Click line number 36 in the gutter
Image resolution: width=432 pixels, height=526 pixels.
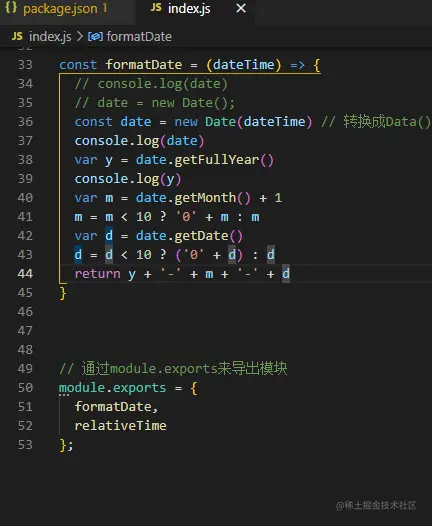pyautogui.click(x=25, y=122)
